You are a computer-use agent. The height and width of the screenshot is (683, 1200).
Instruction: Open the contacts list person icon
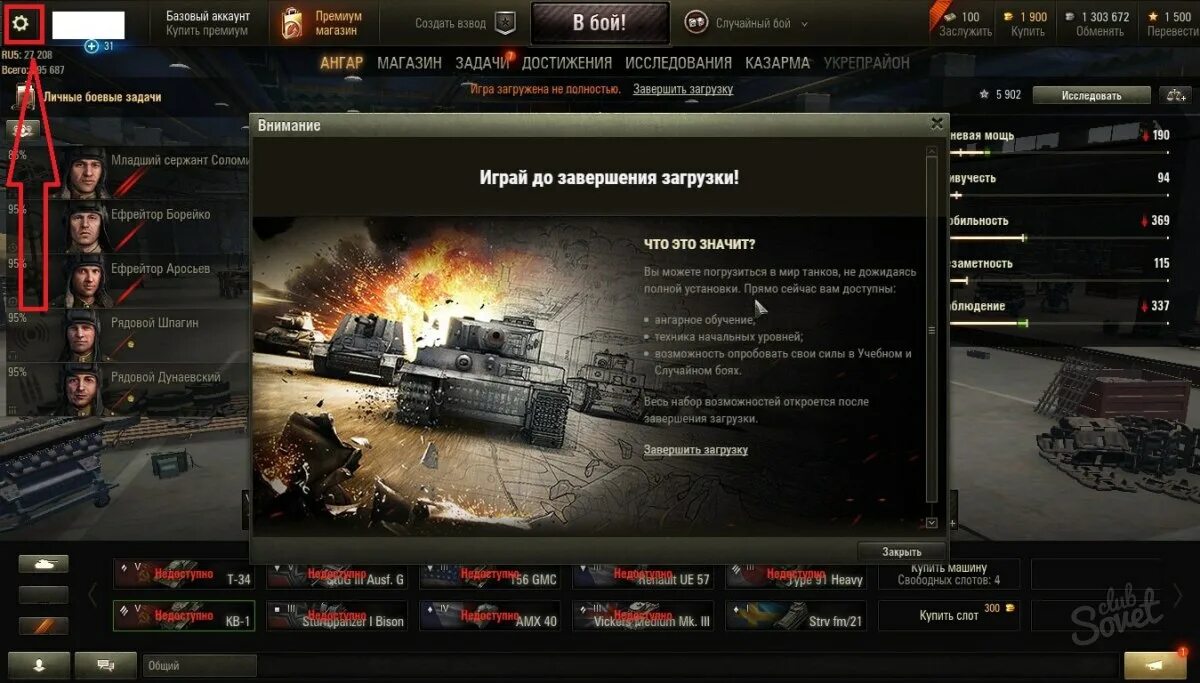38,664
